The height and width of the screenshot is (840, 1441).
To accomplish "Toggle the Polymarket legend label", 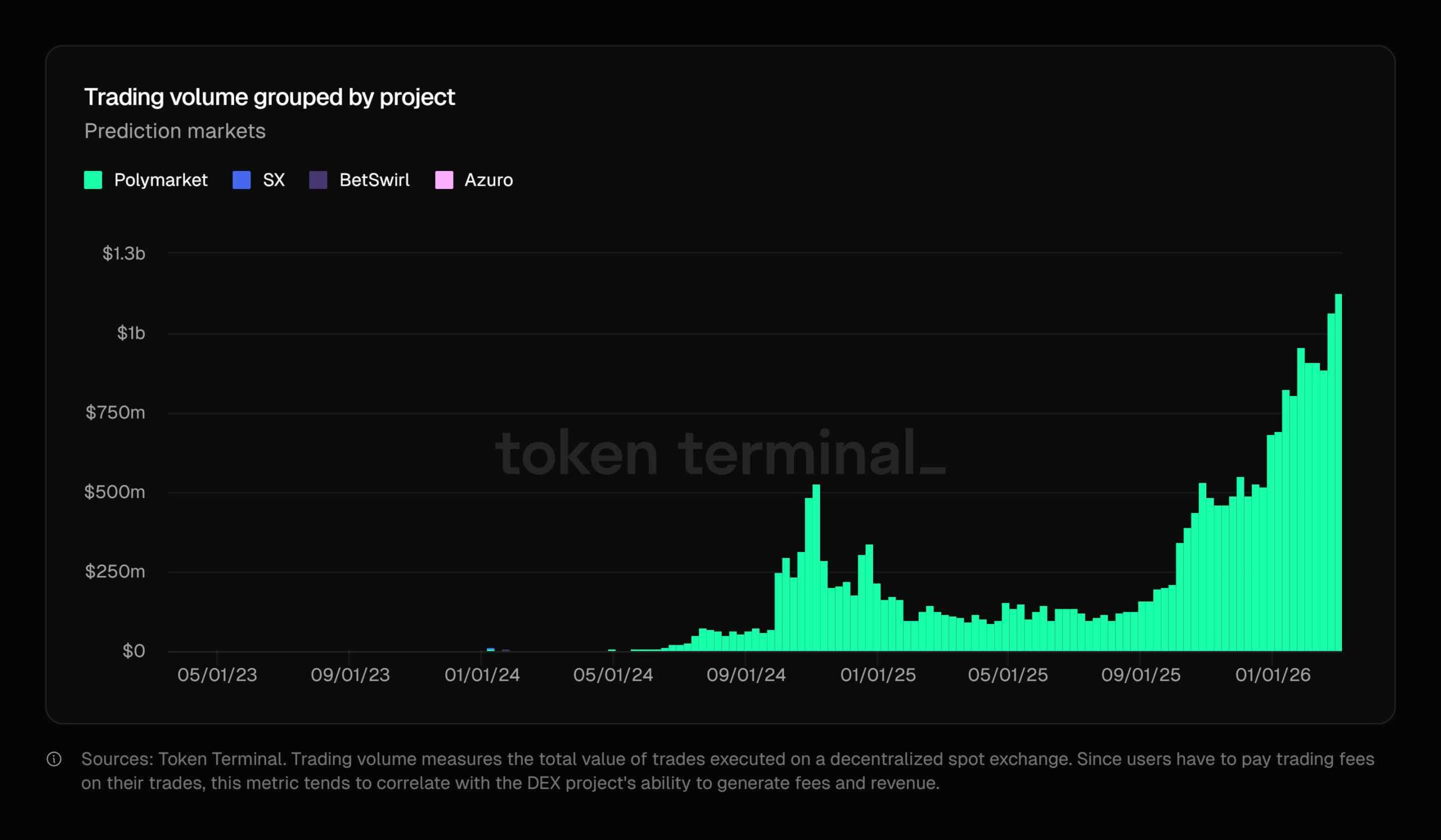I will click(x=160, y=180).
